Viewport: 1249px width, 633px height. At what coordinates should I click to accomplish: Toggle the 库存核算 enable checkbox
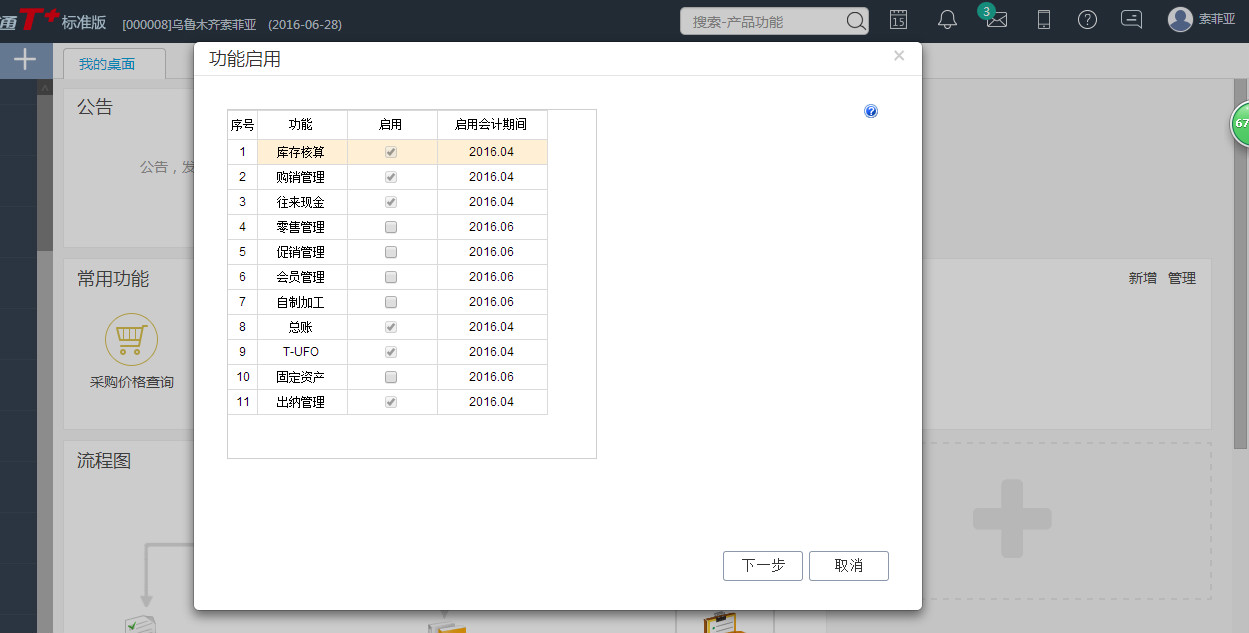391,152
